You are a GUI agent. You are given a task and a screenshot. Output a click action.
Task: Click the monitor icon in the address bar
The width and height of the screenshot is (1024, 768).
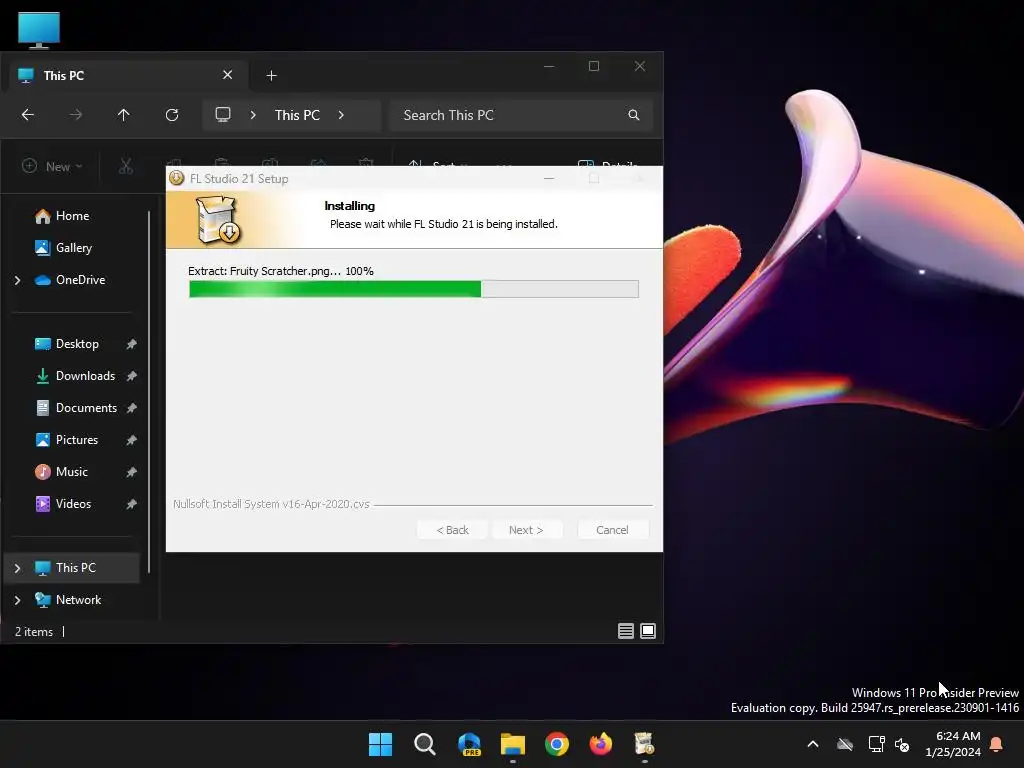[x=223, y=115]
